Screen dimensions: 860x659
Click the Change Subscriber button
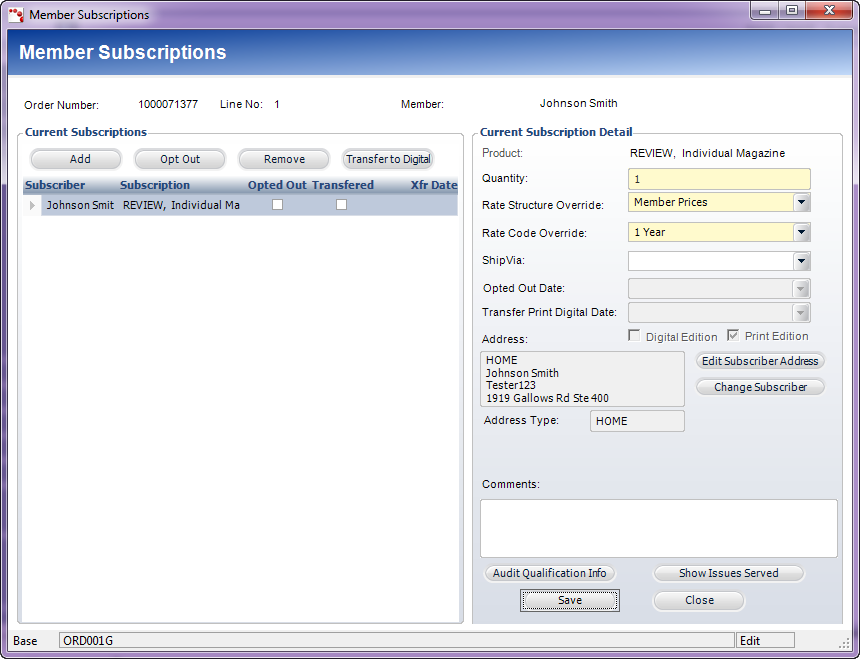tap(760, 387)
